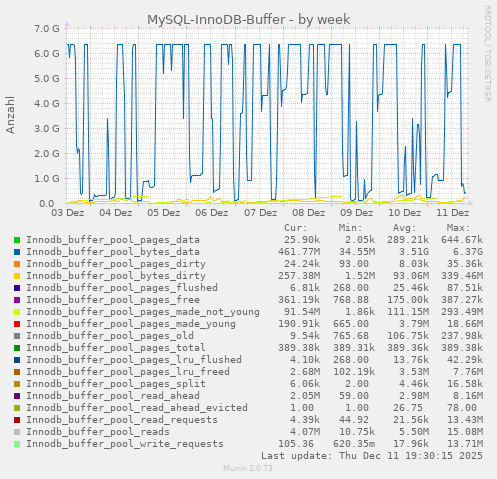Click the 05 Dez x-axis date
497x479 pixels.
[164, 213]
